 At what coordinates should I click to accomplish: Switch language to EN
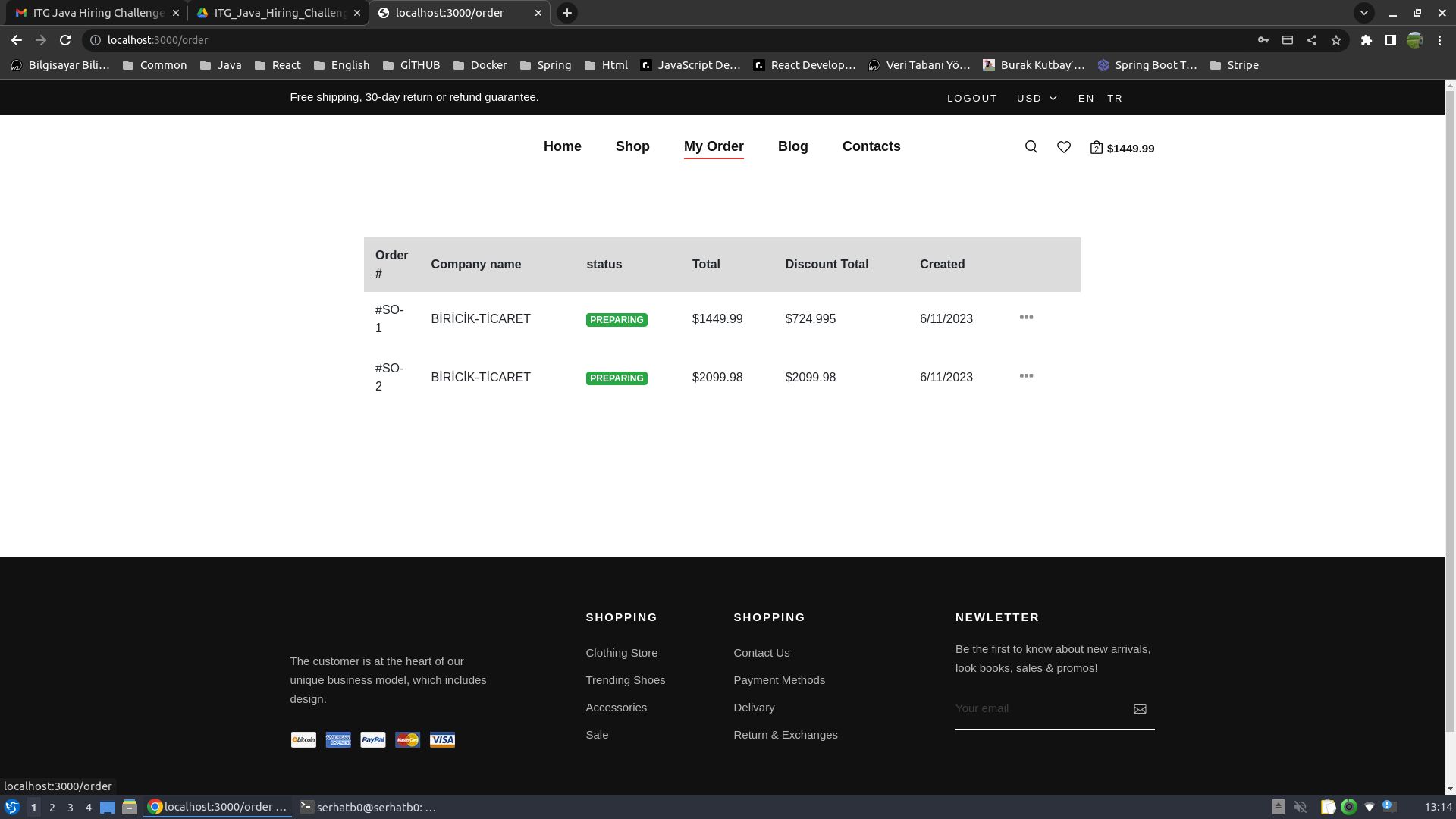click(x=1086, y=99)
